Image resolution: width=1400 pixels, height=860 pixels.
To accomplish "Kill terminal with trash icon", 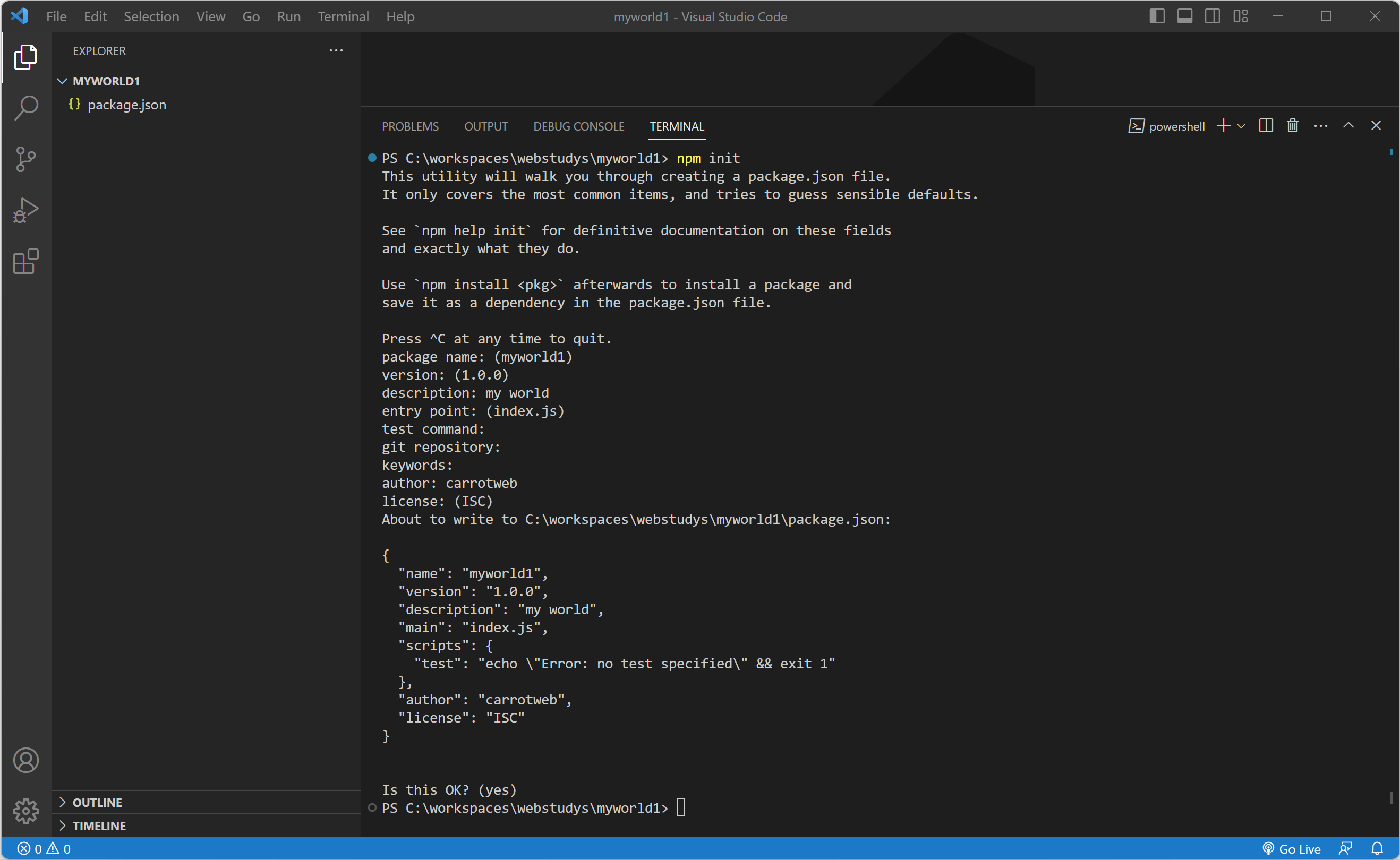I will [x=1293, y=126].
